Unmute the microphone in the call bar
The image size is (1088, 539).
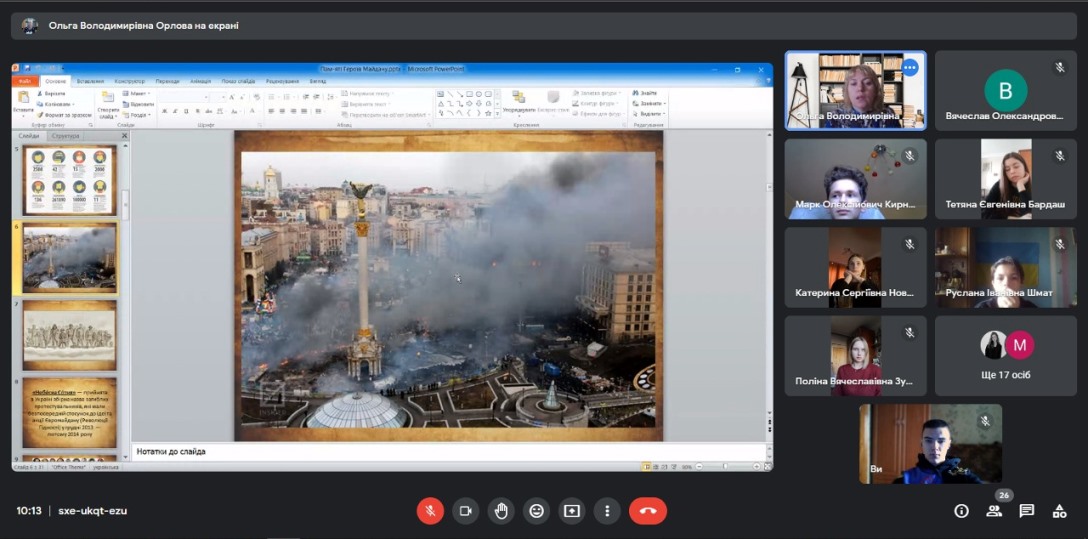click(430, 511)
